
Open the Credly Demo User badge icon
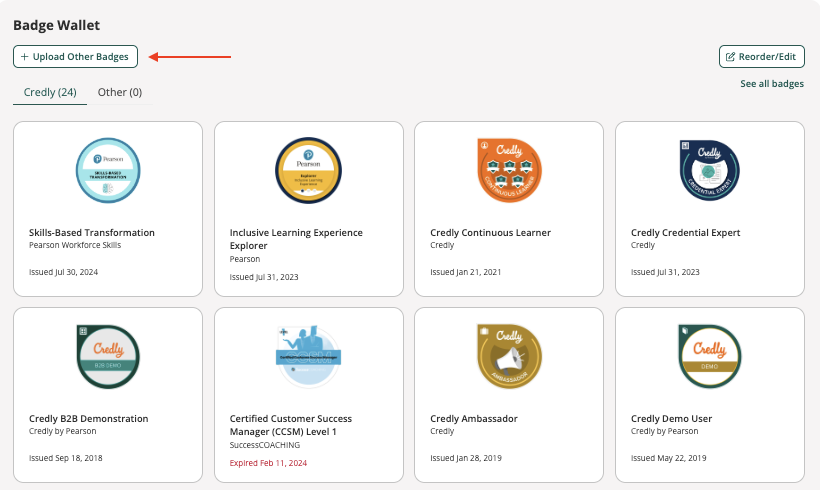click(x=710, y=357)
